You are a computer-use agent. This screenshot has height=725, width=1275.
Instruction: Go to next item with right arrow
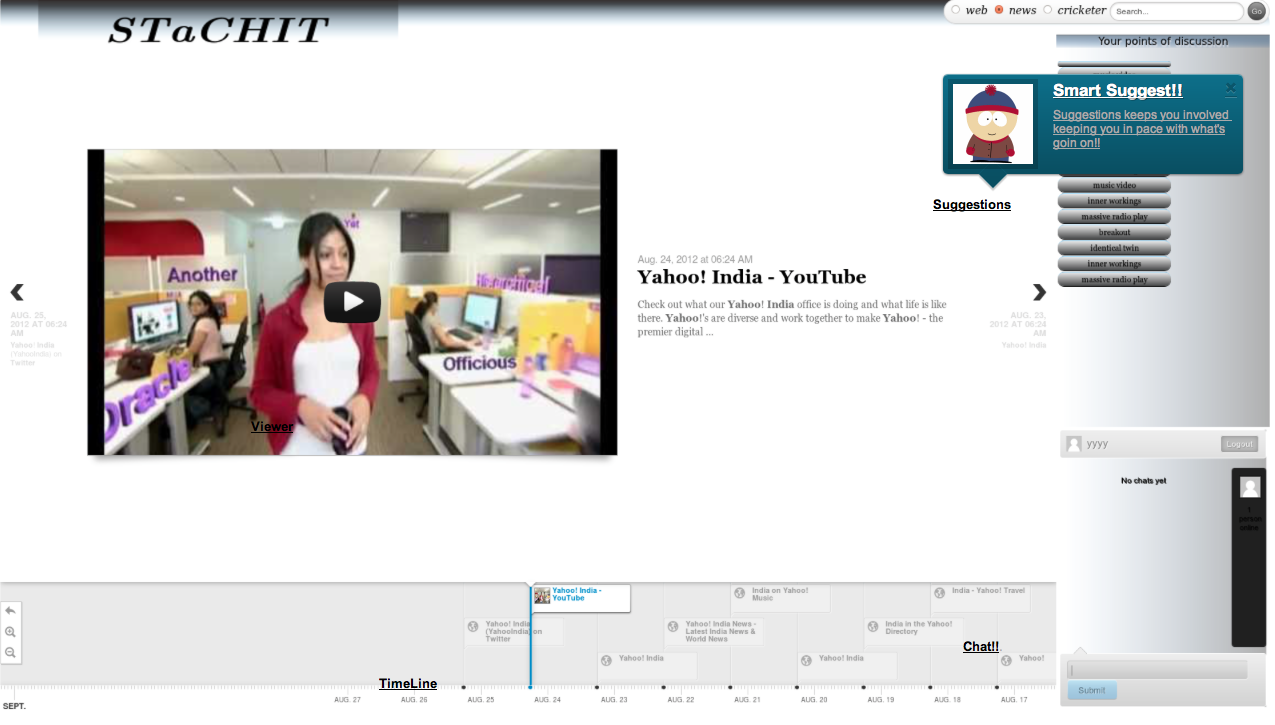[x=1039, y=292]
